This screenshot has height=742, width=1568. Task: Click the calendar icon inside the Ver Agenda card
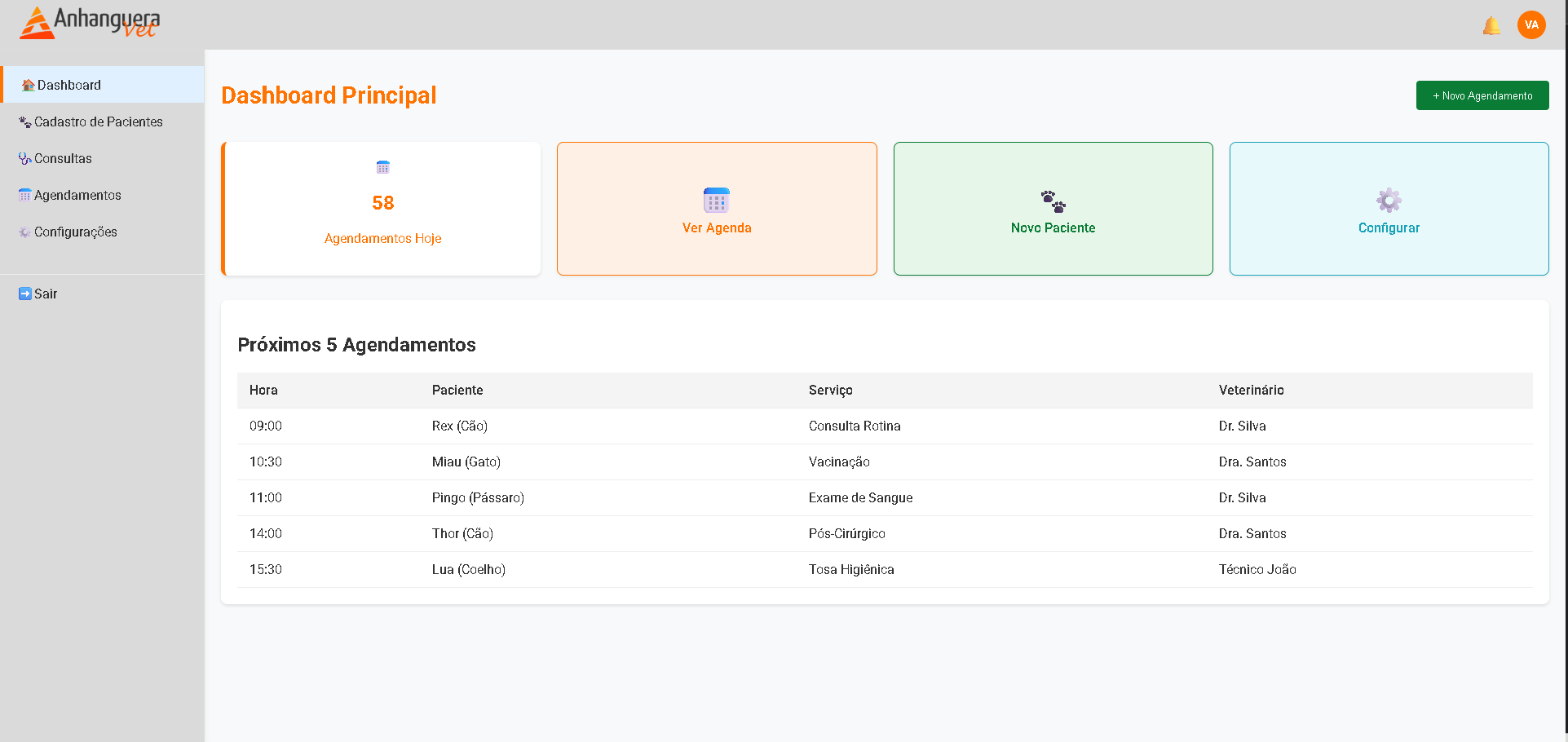(716, 199)
